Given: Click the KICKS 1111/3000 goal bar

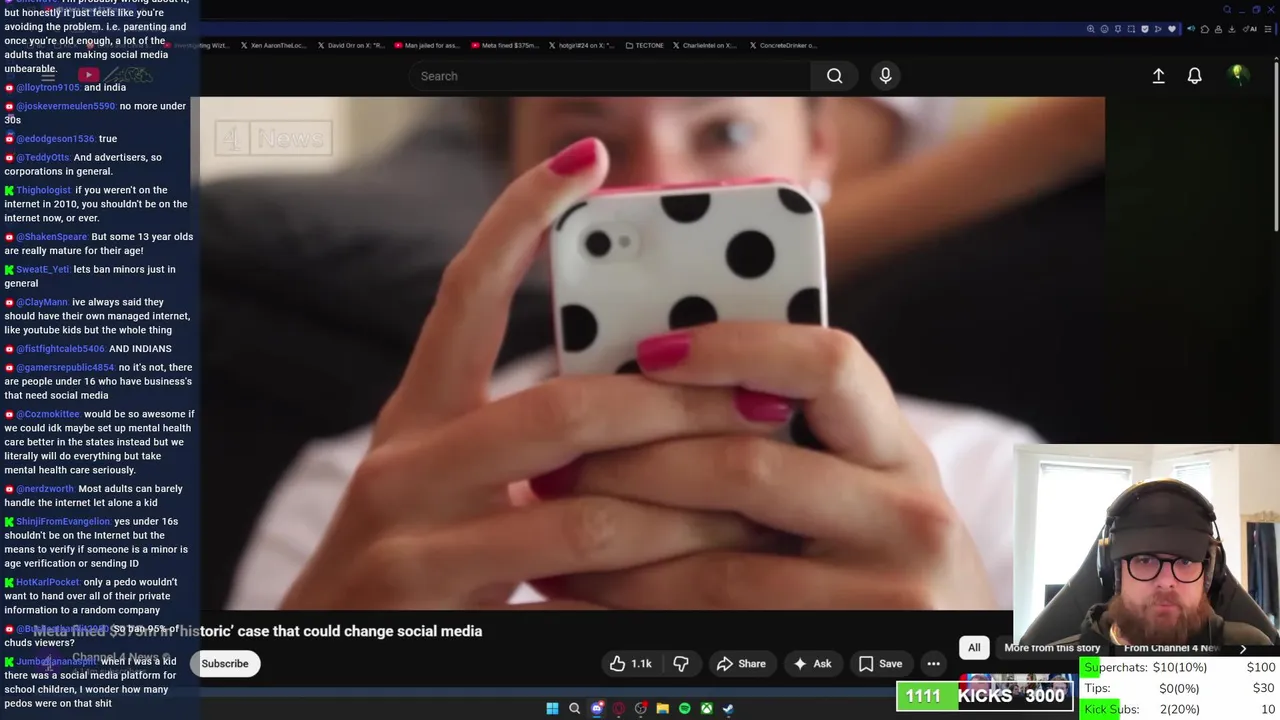Looking at the screenshot, I should pyautogui.click(x=984, y=696).
